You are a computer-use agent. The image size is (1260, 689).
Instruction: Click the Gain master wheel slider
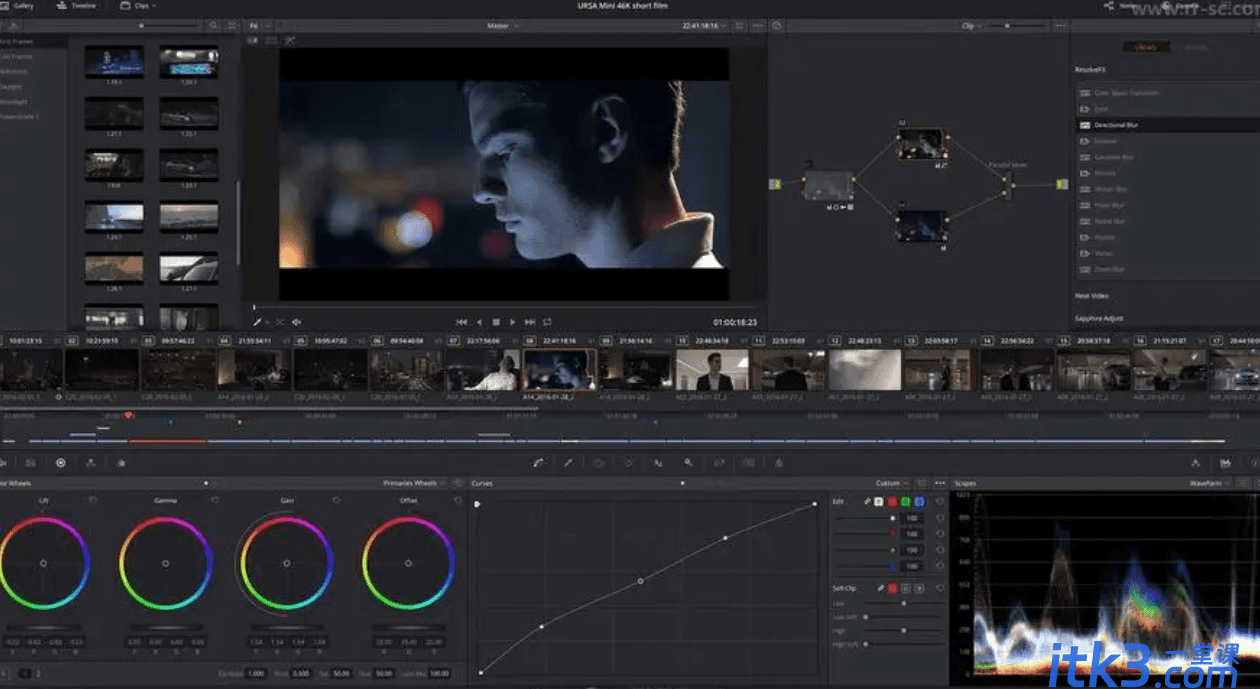(x=286, y=627)
